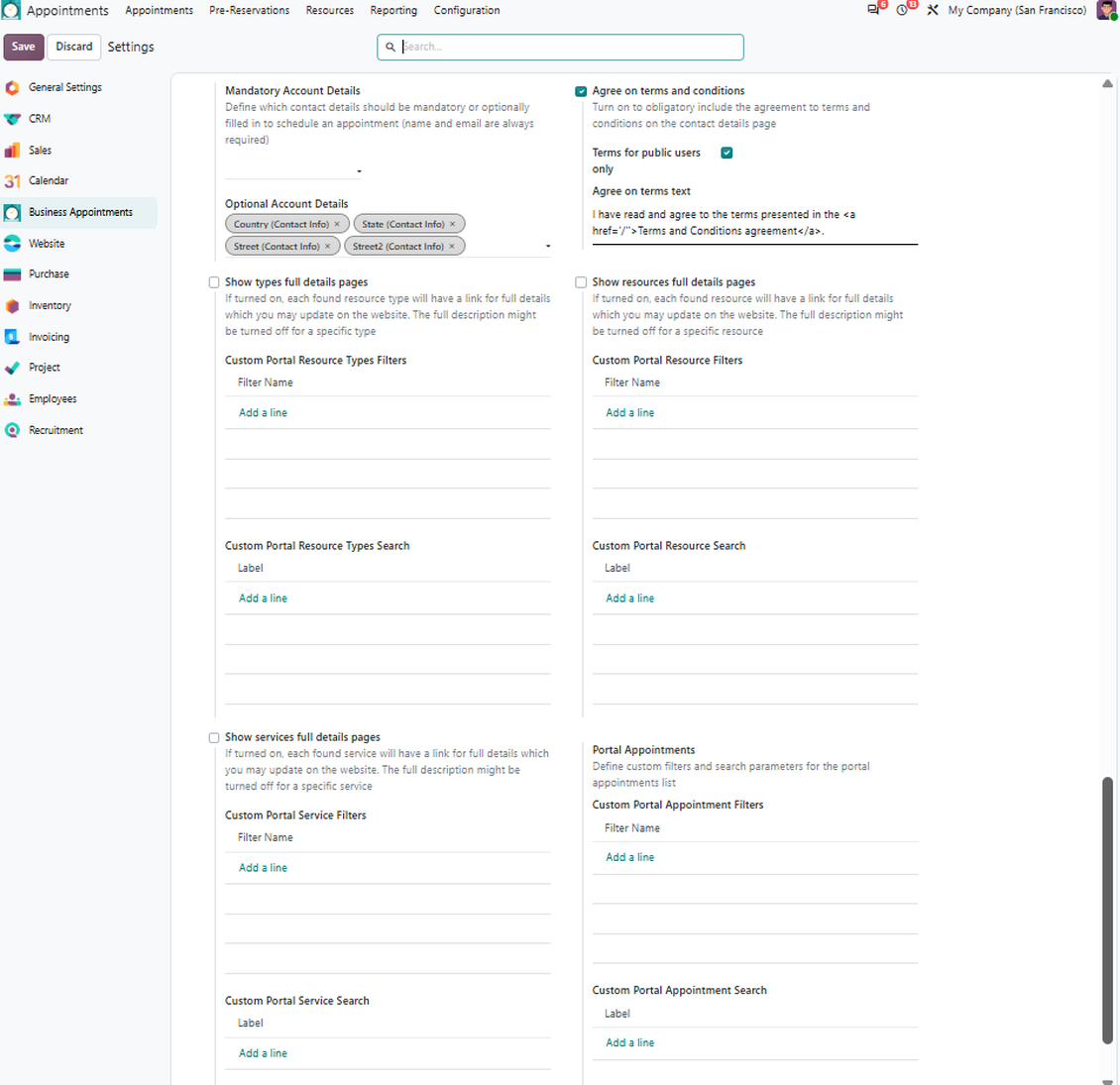Click the Appointments app logo icon

(x=11, y=10)
